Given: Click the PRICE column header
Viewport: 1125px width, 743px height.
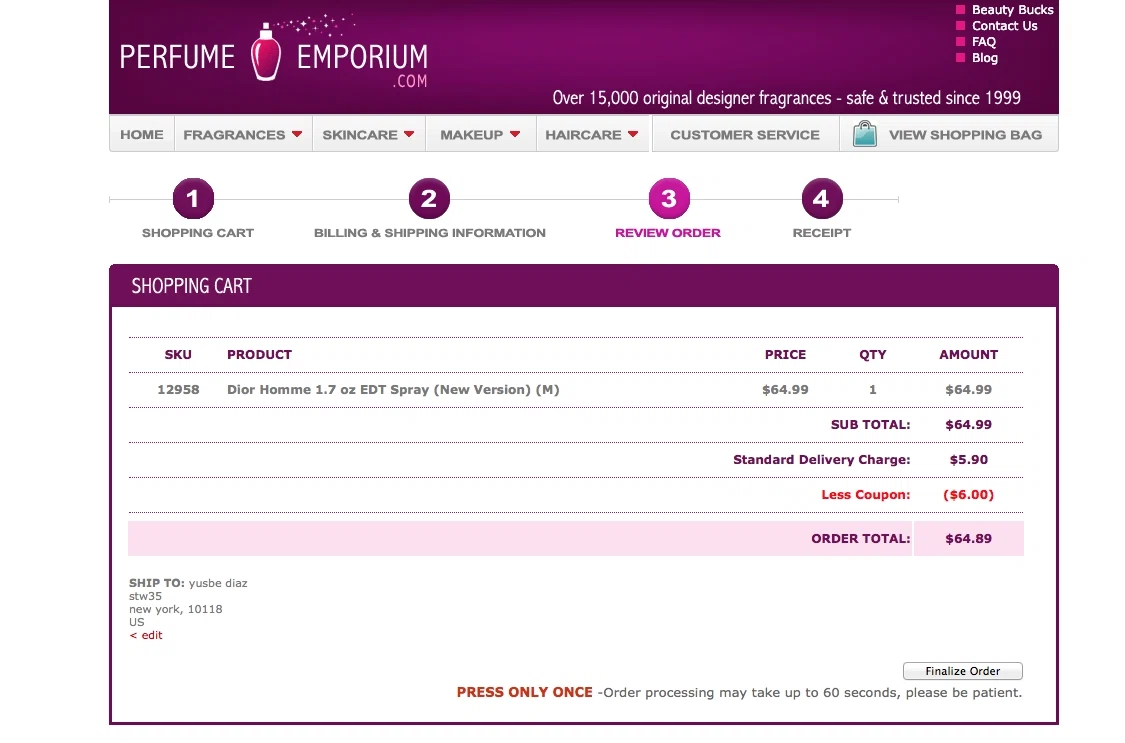Looking at the screenshot, I should [785, 354].
